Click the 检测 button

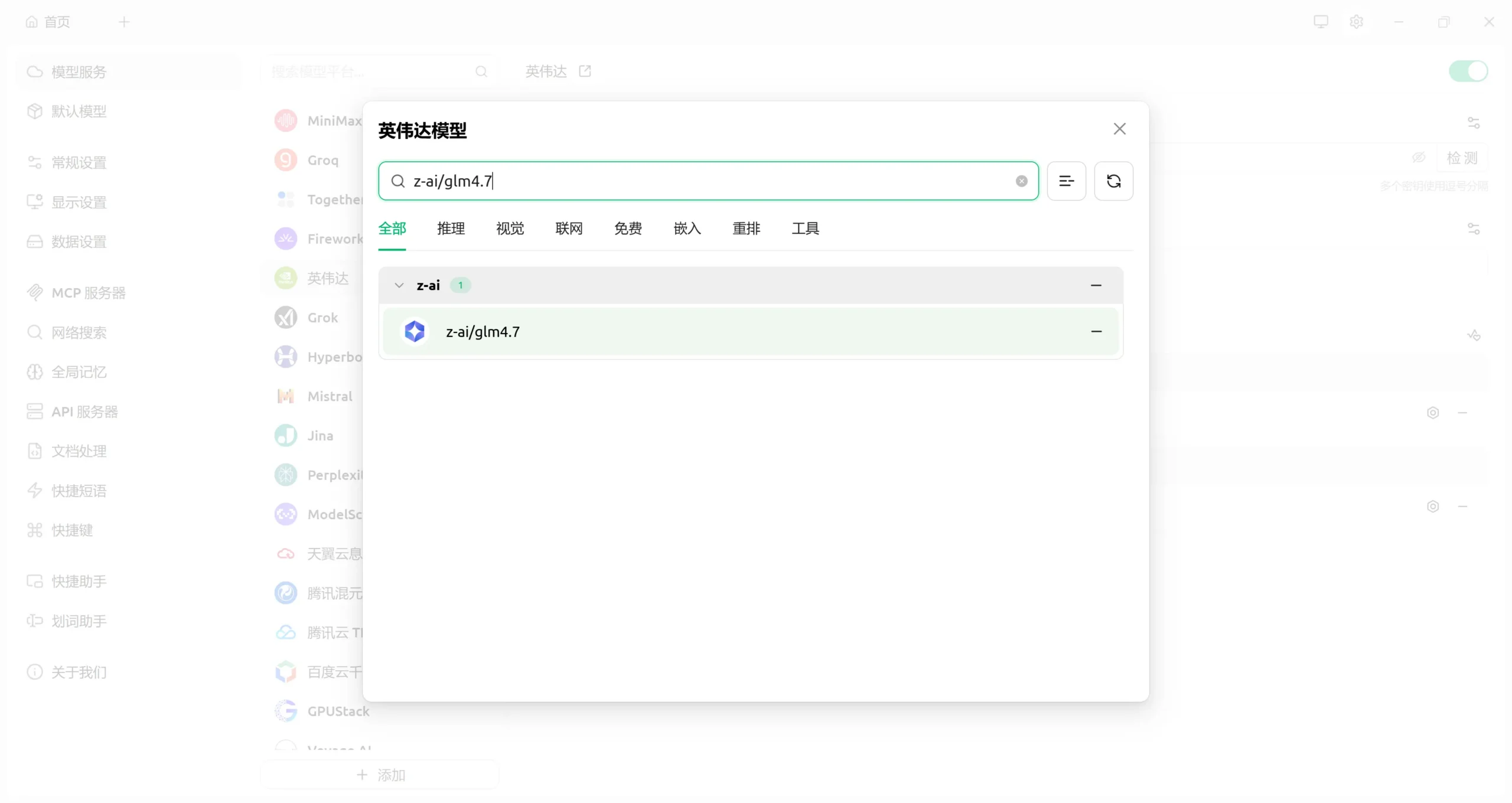tap(1464, 158)
